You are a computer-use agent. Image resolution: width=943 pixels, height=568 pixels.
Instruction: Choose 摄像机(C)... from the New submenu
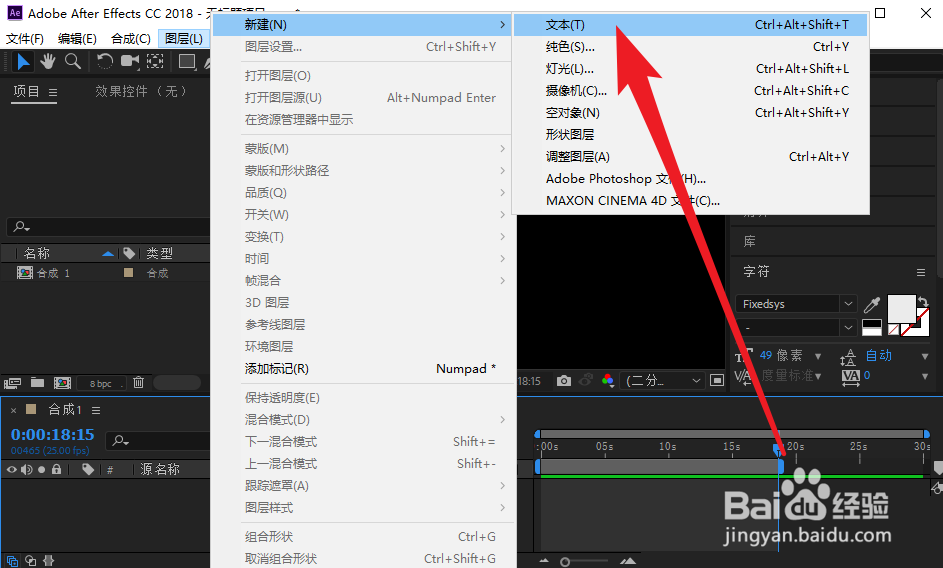(690, 91)
